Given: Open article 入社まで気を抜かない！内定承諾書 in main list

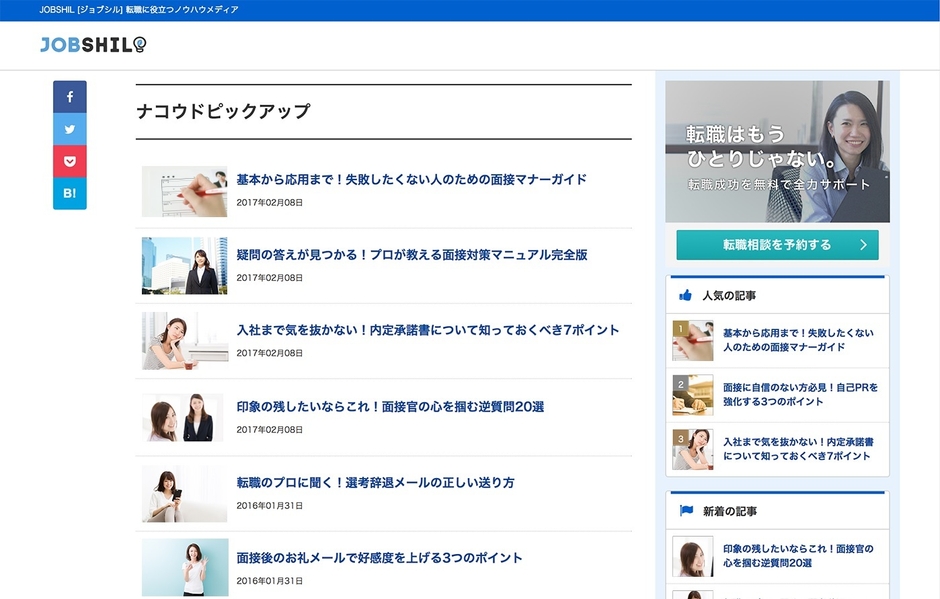Looking at the screenshot, I should click(427, 330).
